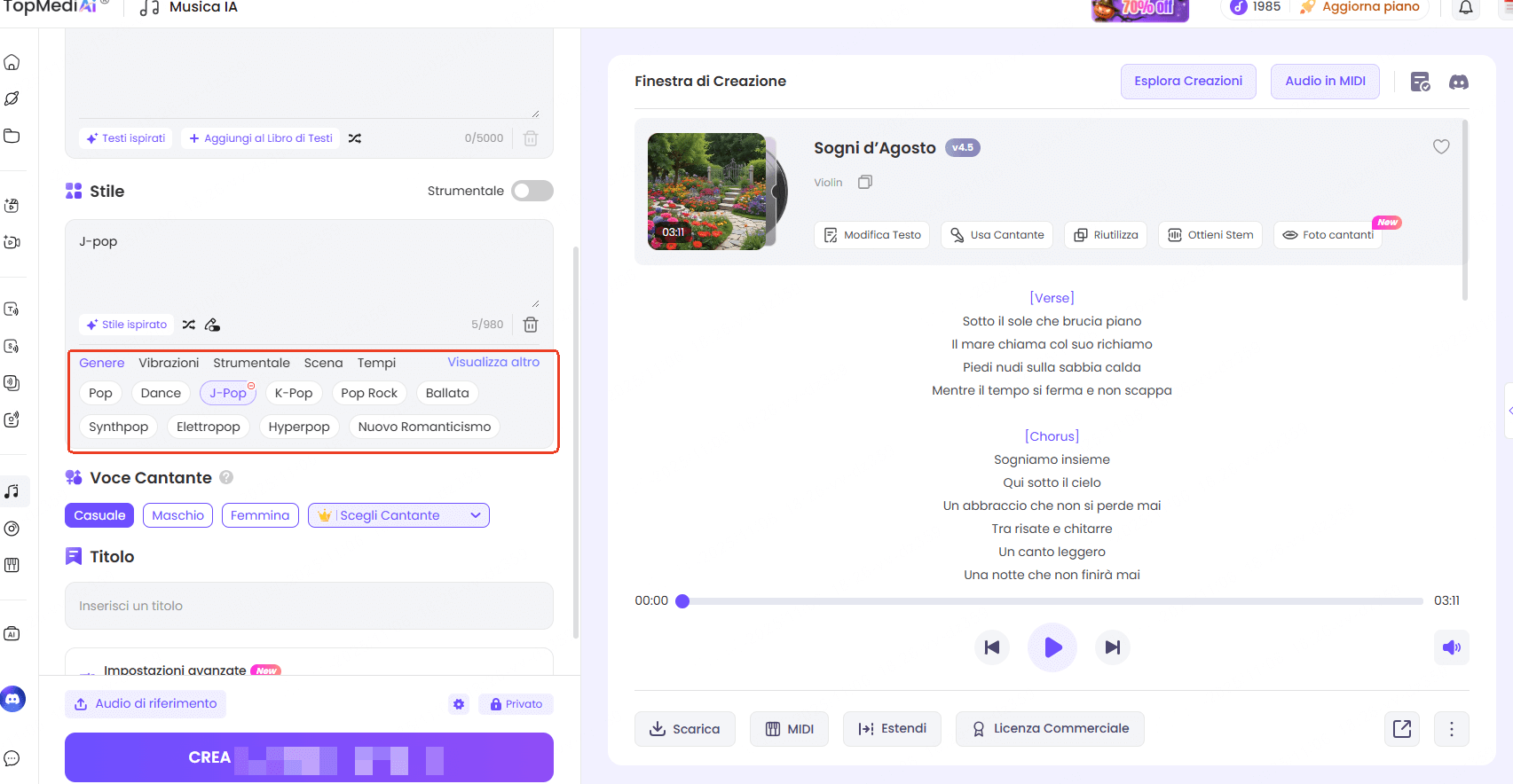This screenshot has width=1513, height=784.
Task: Click the credits 1985 counter icon
Action: (1239, 7)
